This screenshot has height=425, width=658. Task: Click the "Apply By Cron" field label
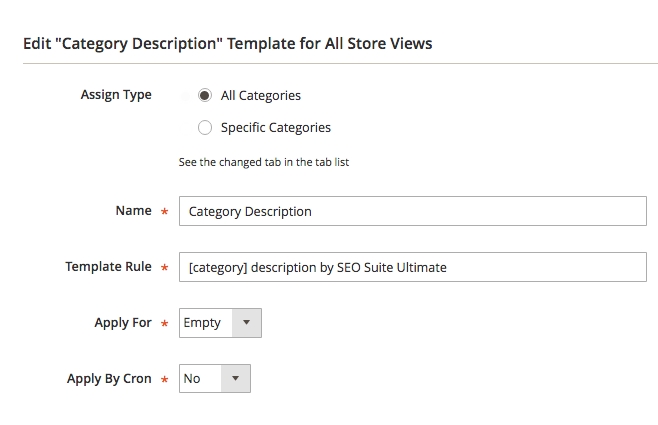(109, 379)
